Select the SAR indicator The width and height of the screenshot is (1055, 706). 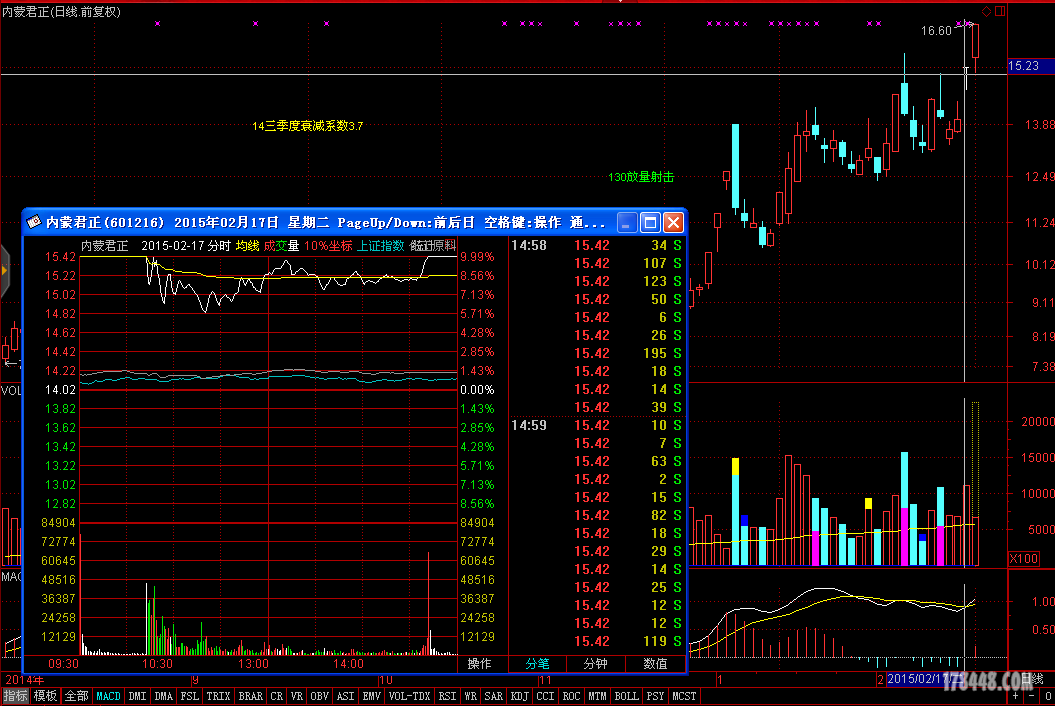493,697
